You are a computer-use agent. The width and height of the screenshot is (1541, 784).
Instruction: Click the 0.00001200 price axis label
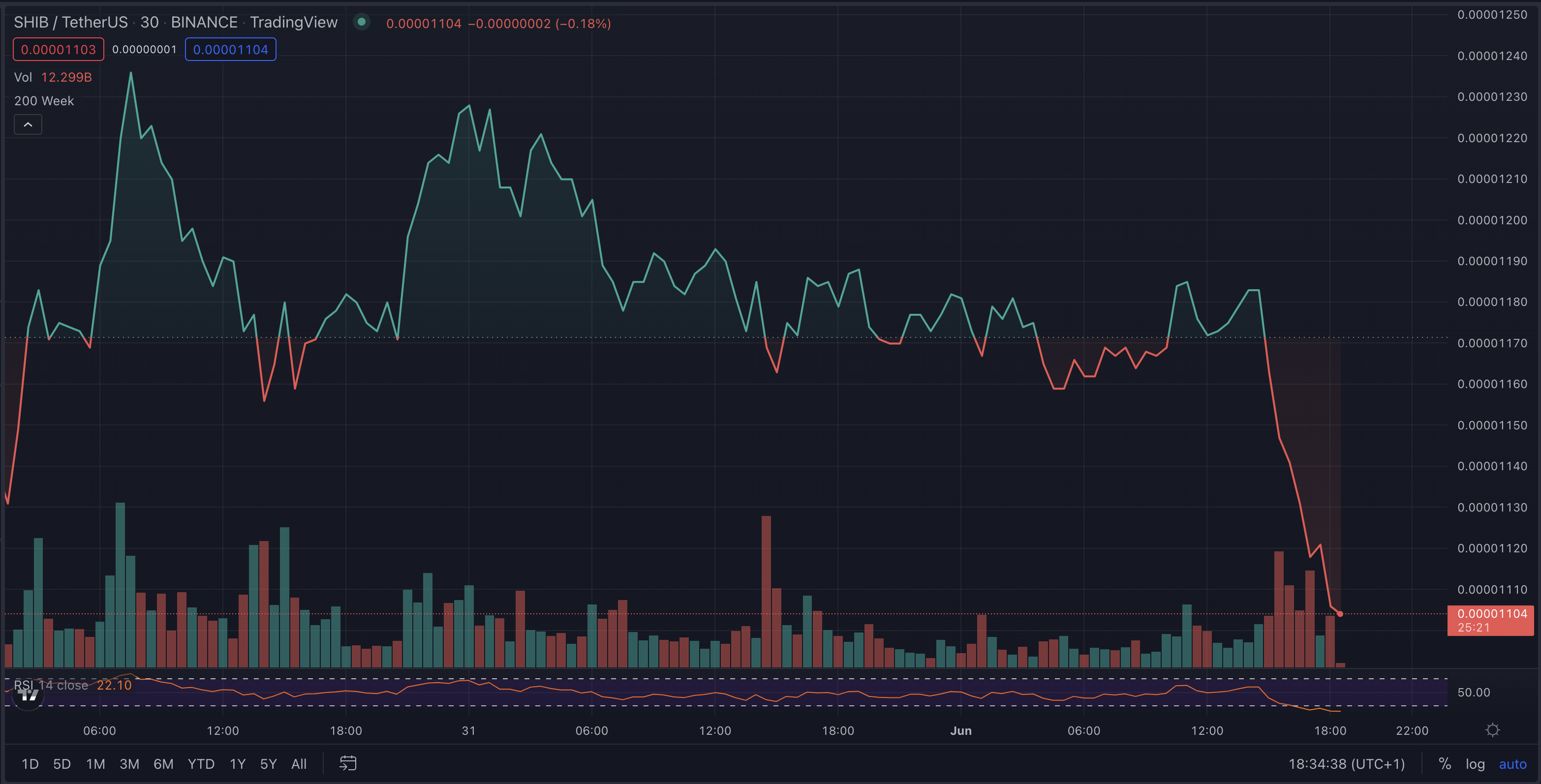pyautogui.click(x=1492, y=220)
